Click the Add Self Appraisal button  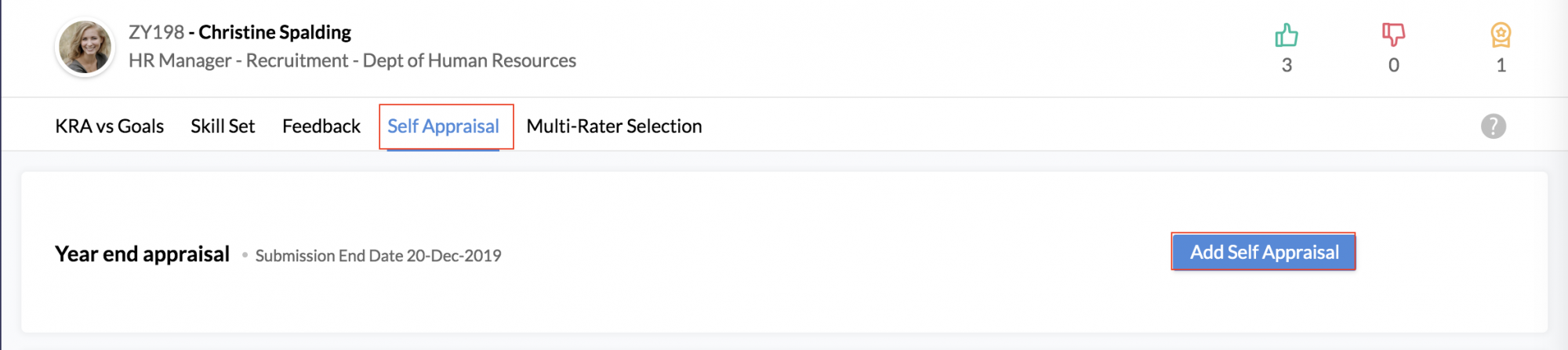click(1264, 252)
